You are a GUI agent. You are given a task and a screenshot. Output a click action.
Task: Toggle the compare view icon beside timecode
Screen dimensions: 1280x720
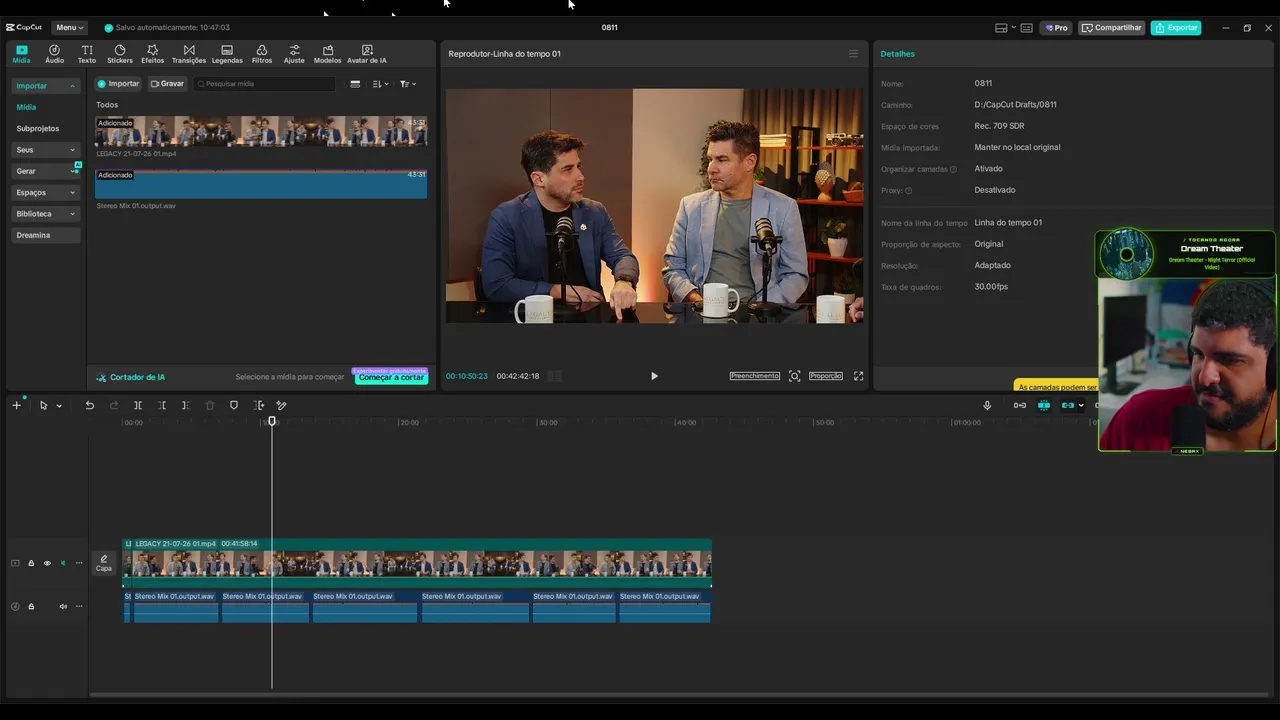click(x=555, y=376)
